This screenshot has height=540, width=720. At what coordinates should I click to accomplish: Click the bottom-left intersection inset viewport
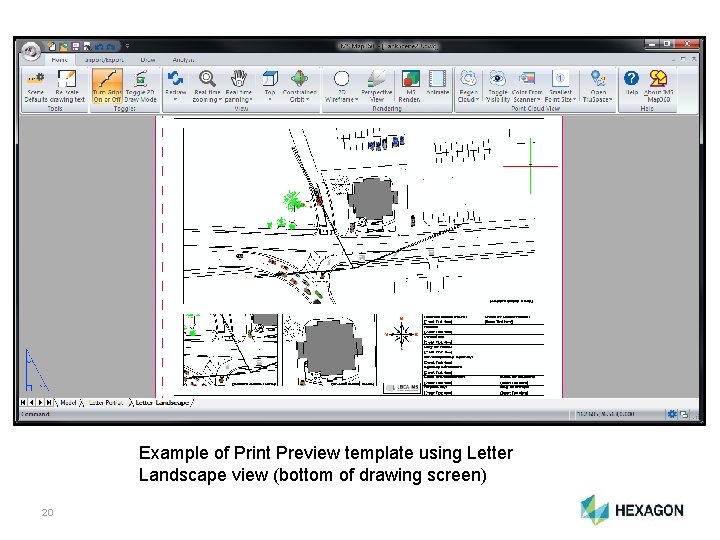(231, 350)
